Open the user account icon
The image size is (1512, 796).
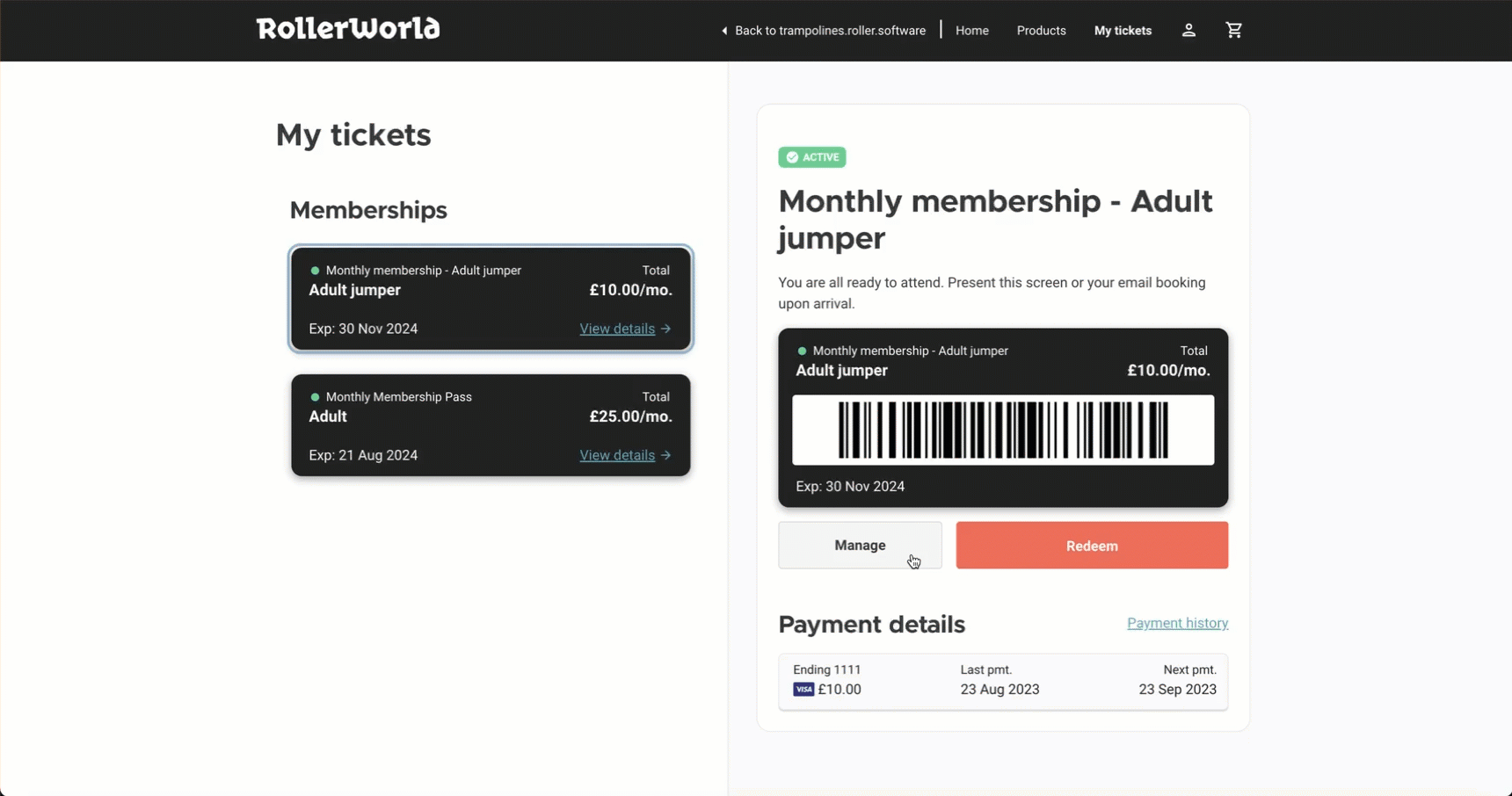click(1189, 30)
